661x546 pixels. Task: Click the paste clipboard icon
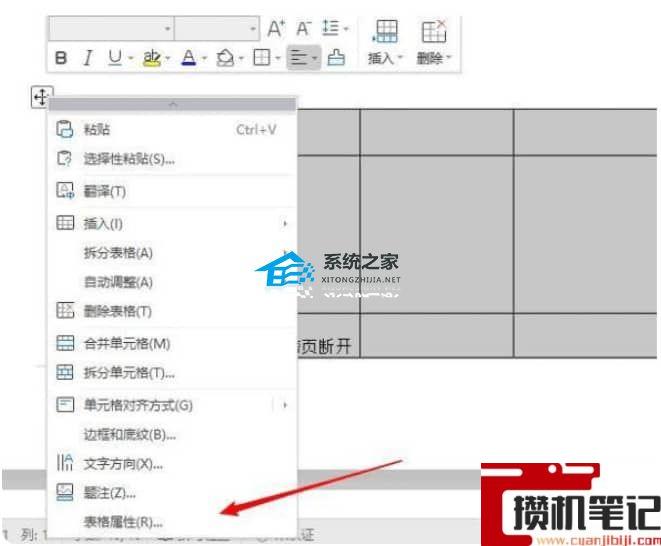click(65, 129)
